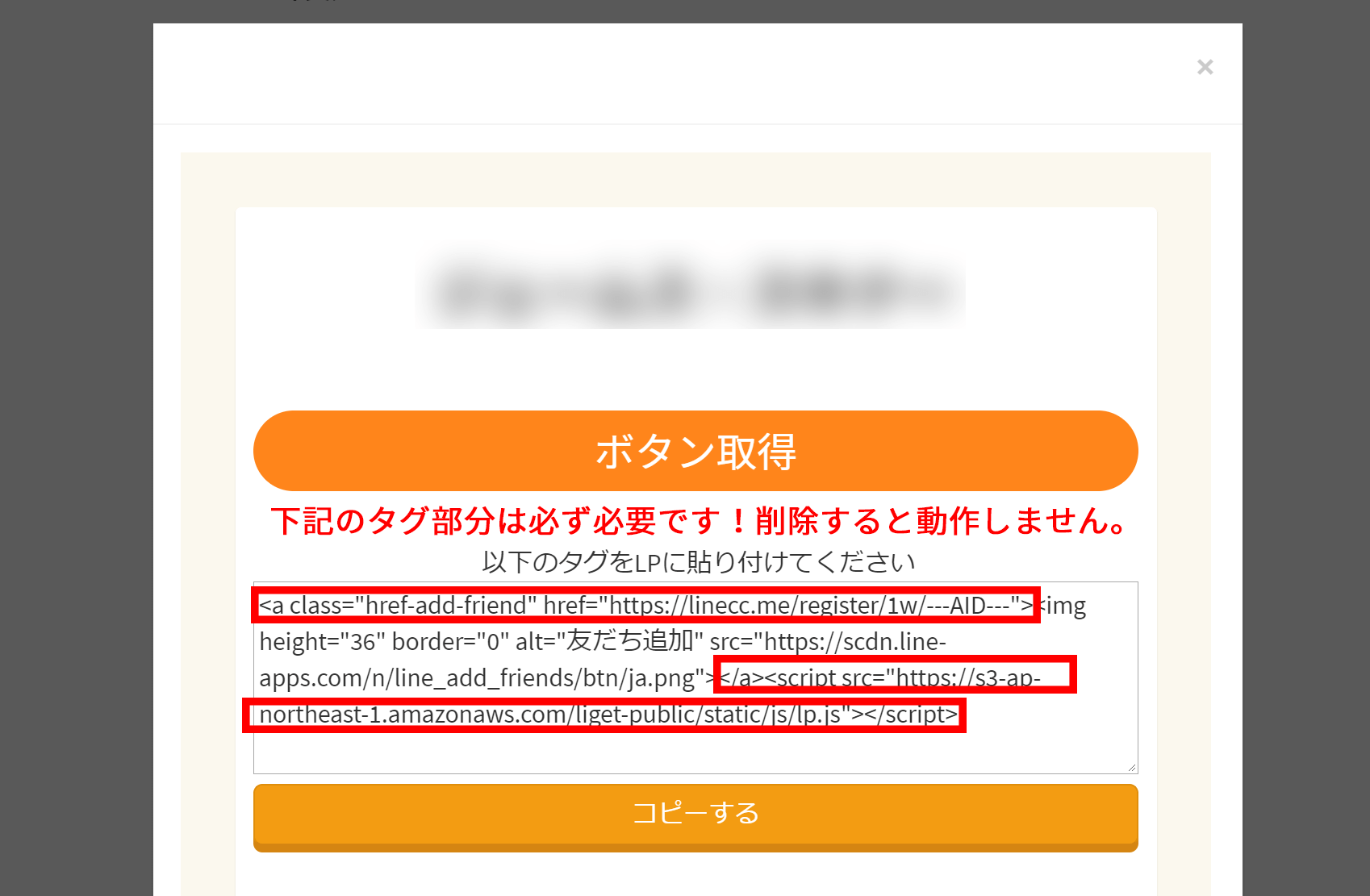Close the modal with the X icon
The image size is (1370, 896).
tap(1205, 67)
